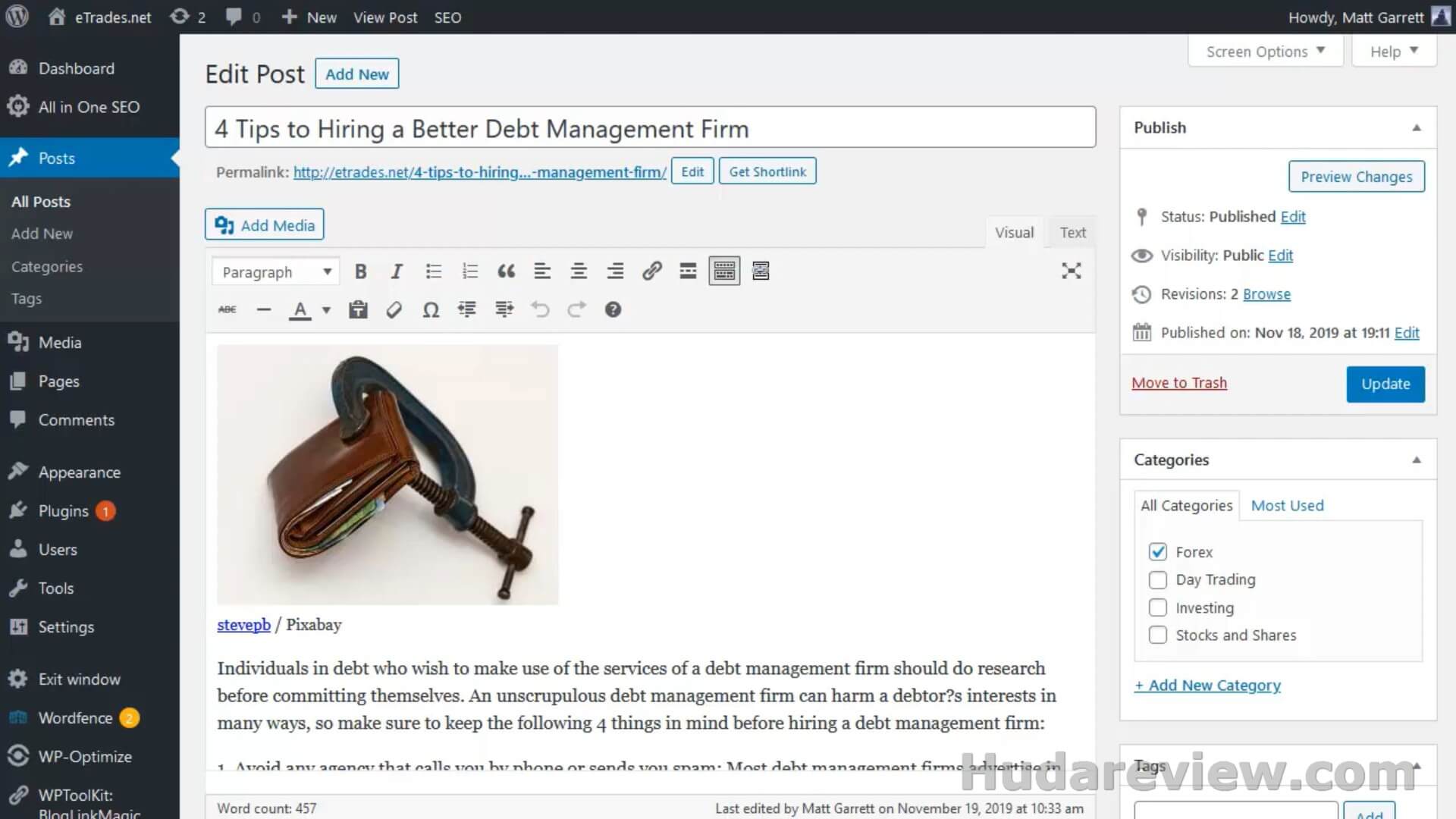Browse post revisions

coord(1266,294)
